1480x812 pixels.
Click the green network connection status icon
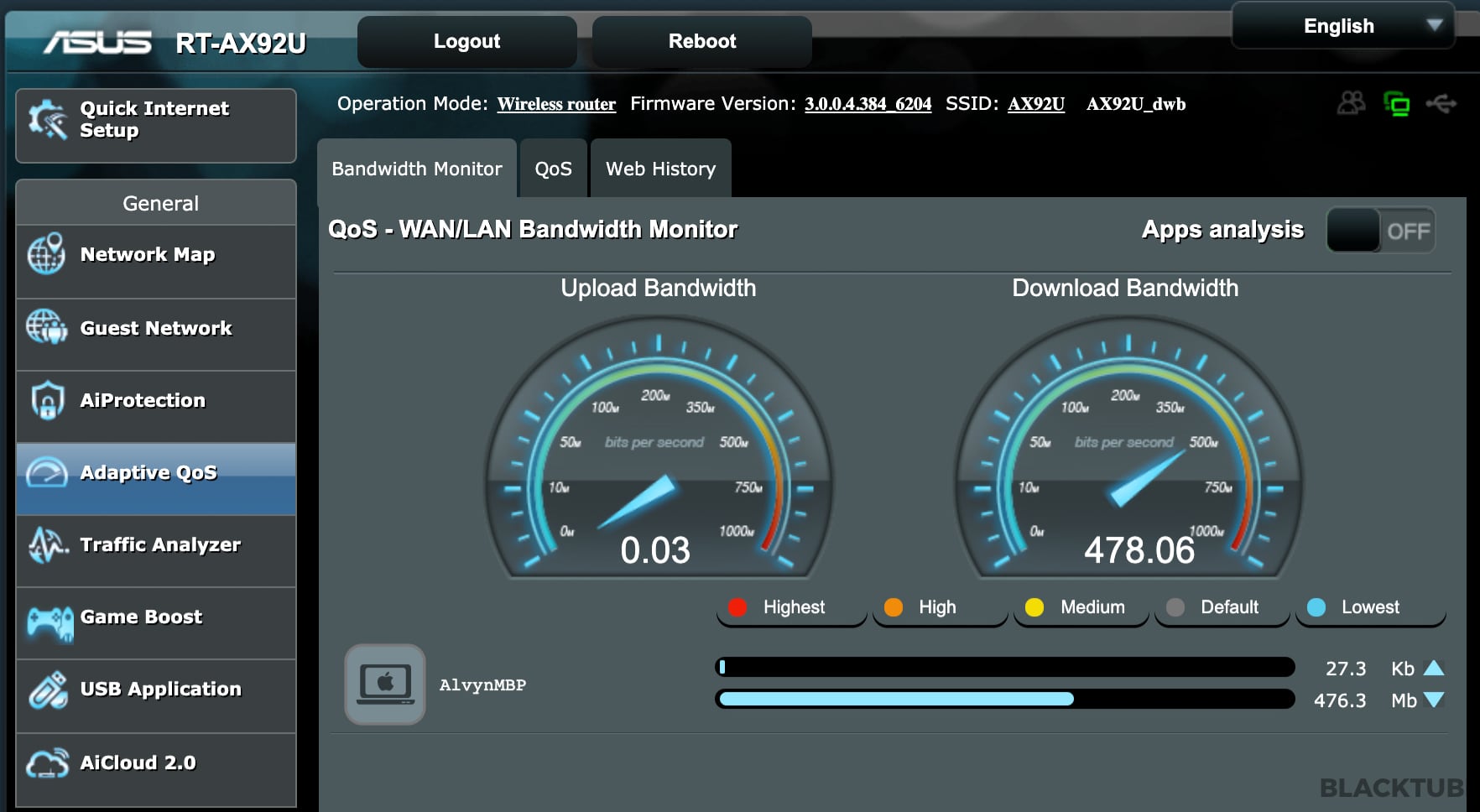(x=1396, y=104)
